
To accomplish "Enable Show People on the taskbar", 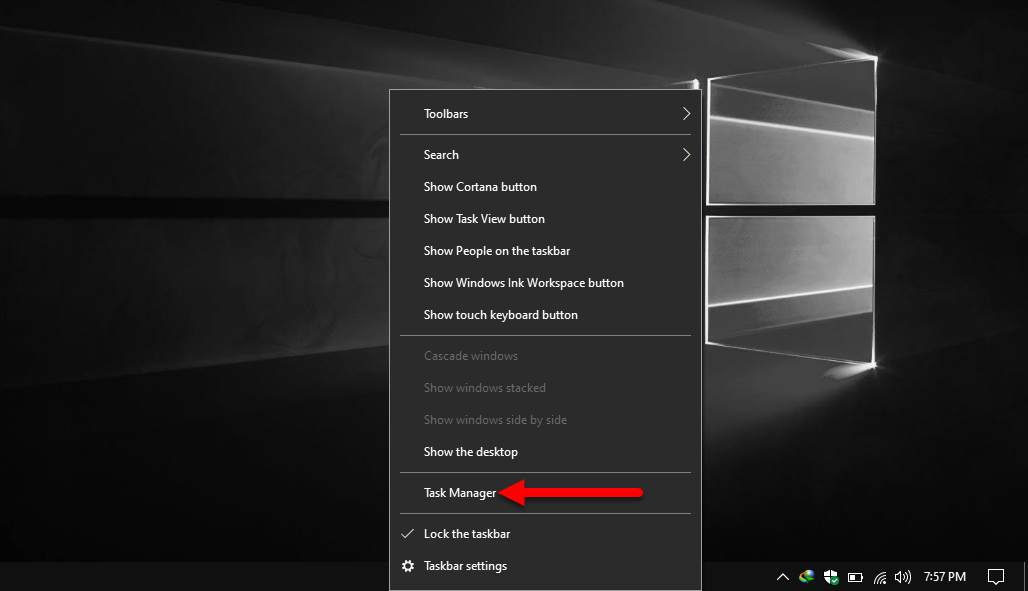I will click(x=545, y=251).
